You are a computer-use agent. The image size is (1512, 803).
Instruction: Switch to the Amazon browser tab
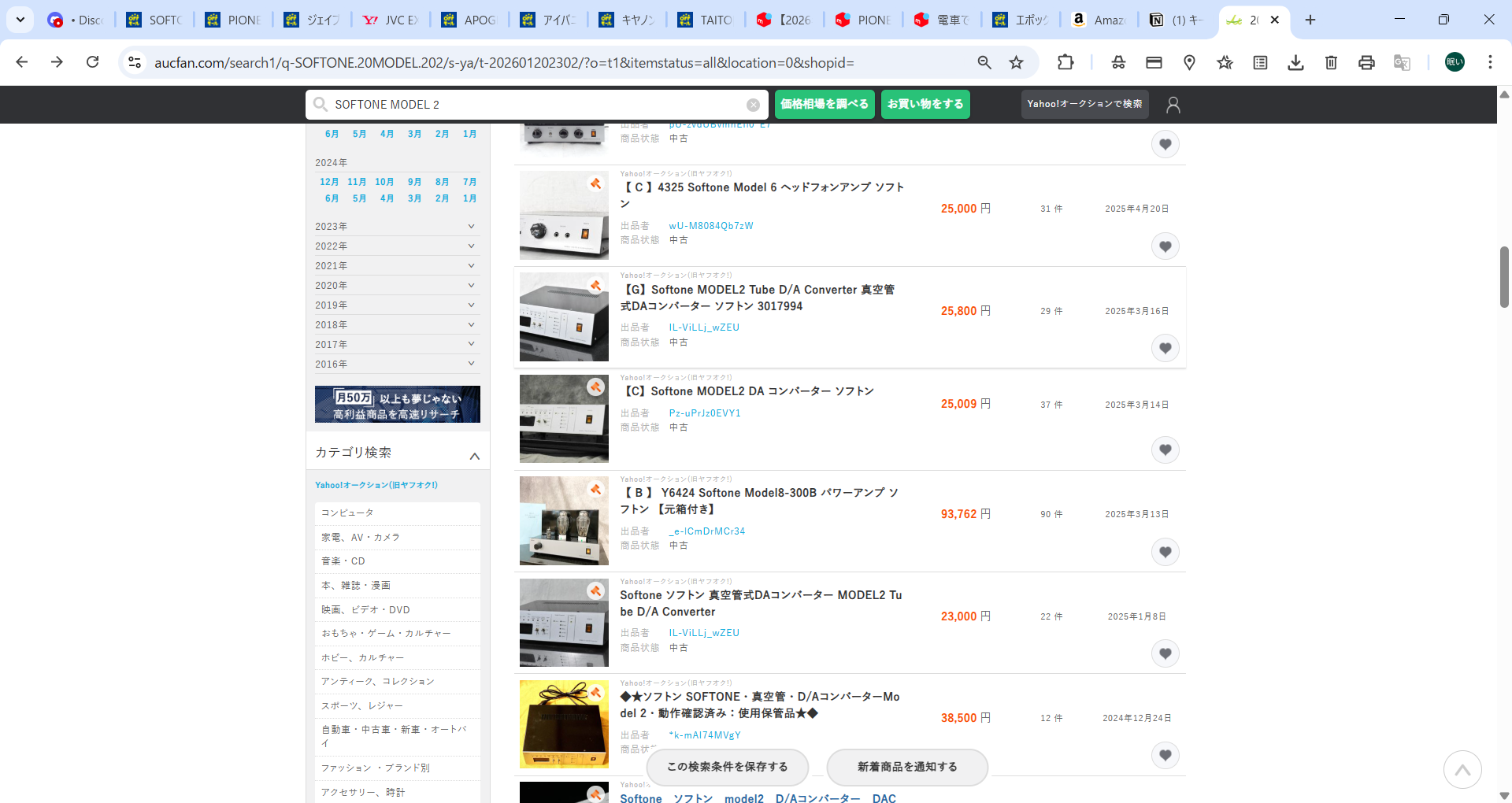(x=1100, y=20)
